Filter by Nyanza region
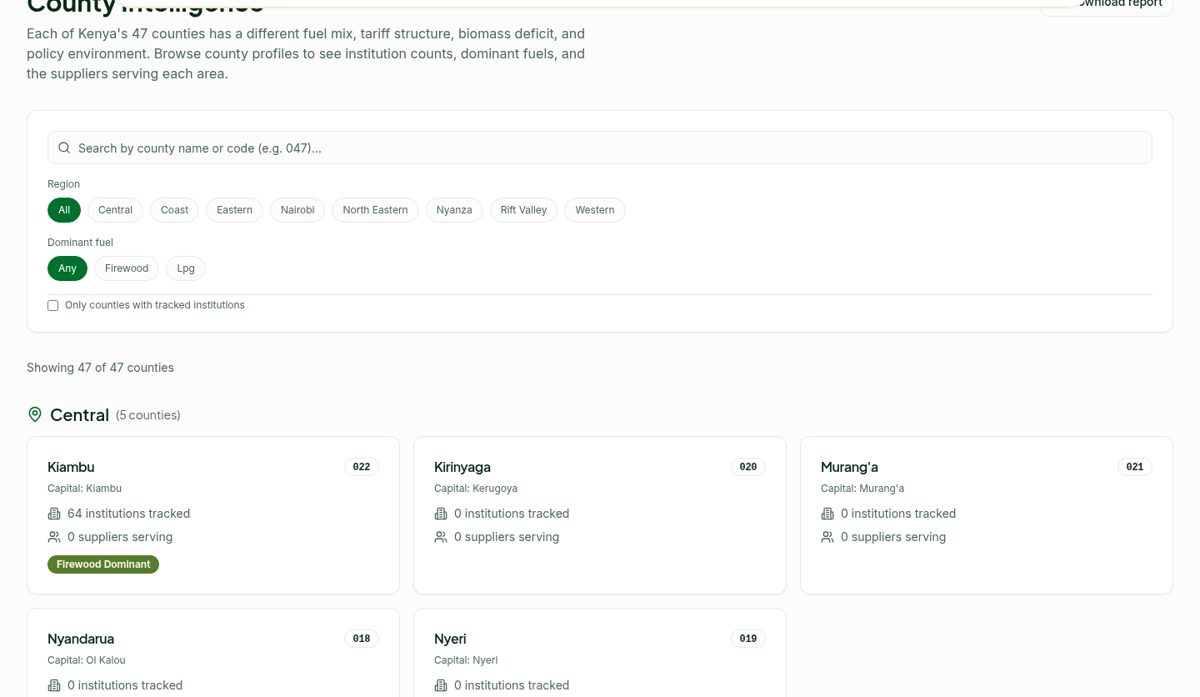Viewport: 1200px width, 697px height. coord(454,210)
